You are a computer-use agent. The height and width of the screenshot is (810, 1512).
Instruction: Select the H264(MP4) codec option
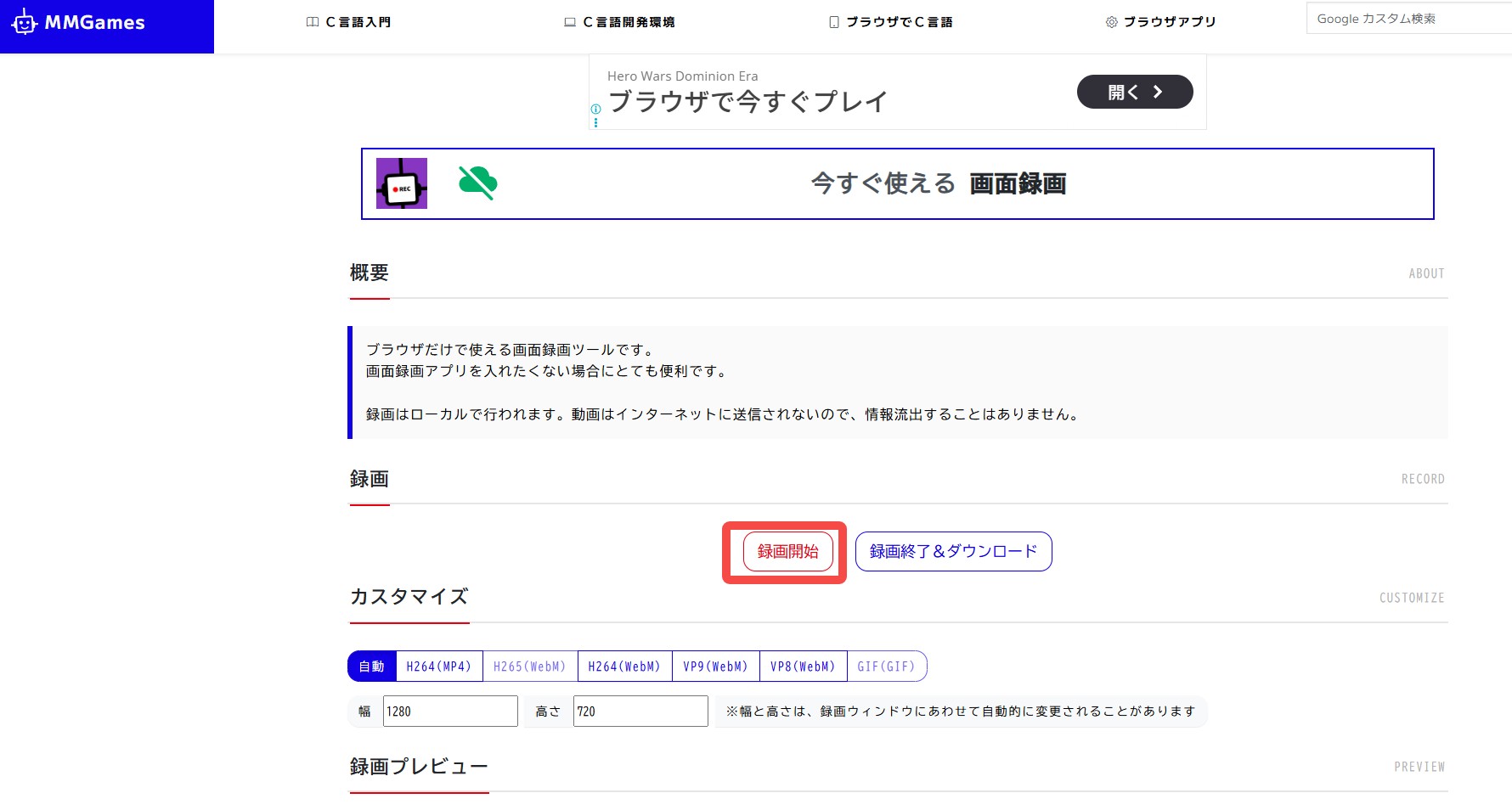point(439,667)
